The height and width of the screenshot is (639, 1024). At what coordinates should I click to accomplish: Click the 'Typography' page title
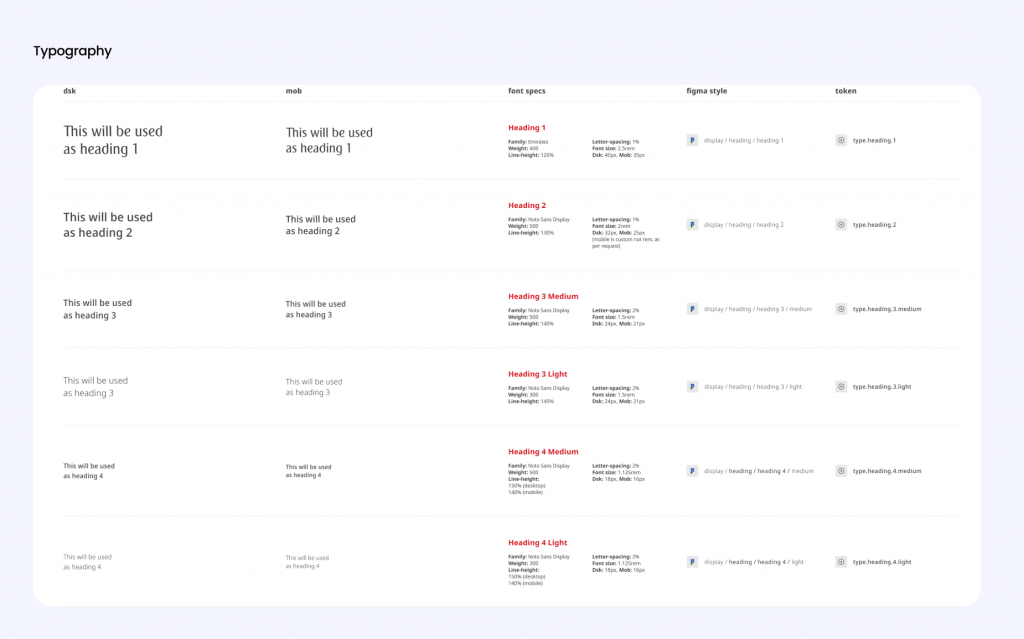pos(72,51)
